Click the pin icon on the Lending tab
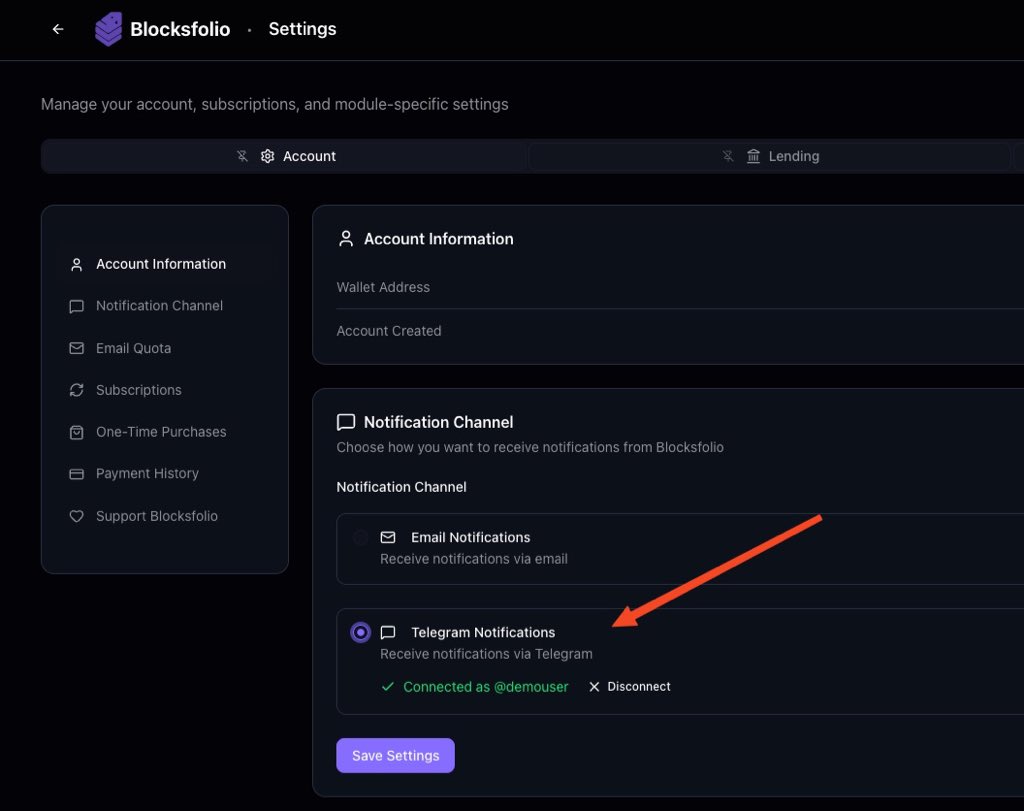 click(x=728, y=156)
